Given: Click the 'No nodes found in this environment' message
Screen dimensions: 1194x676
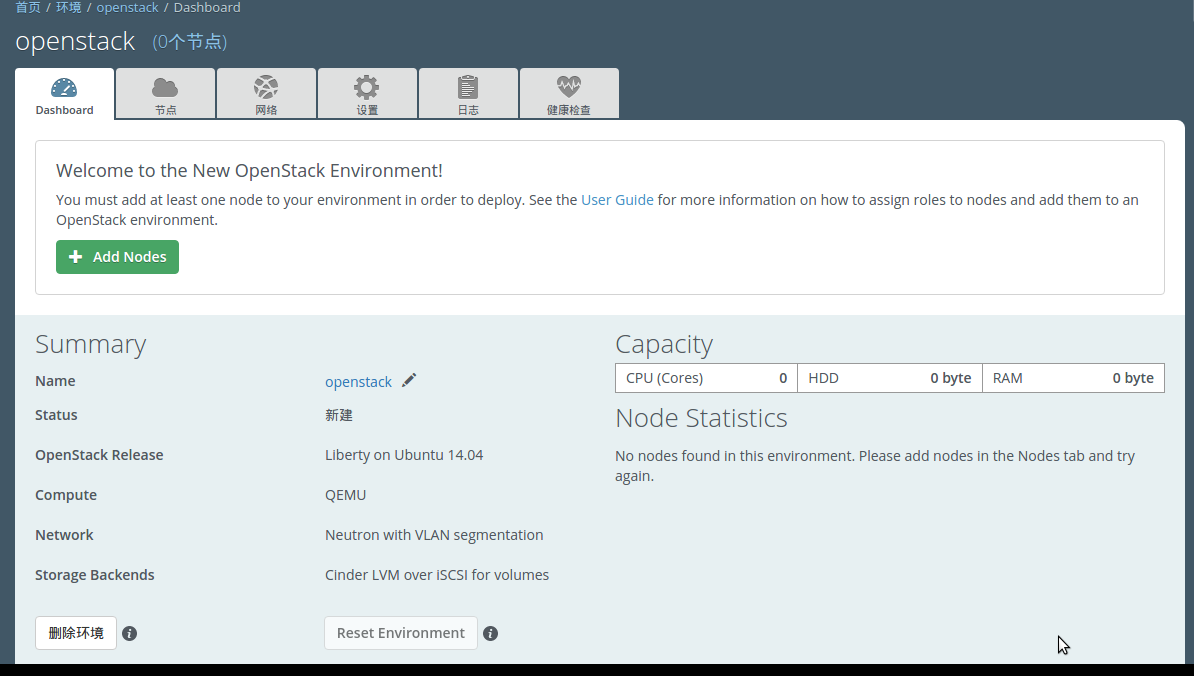Looking at the screenshot, I should 875,466.
